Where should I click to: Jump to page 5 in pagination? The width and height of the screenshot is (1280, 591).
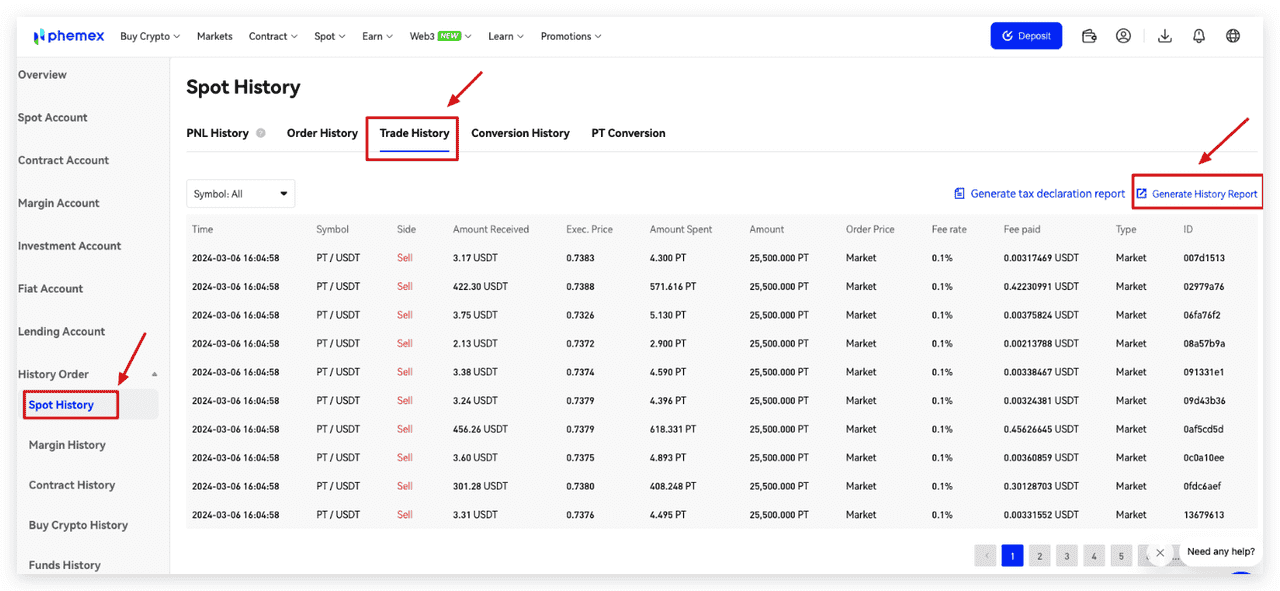click(x=1122, y=556)
